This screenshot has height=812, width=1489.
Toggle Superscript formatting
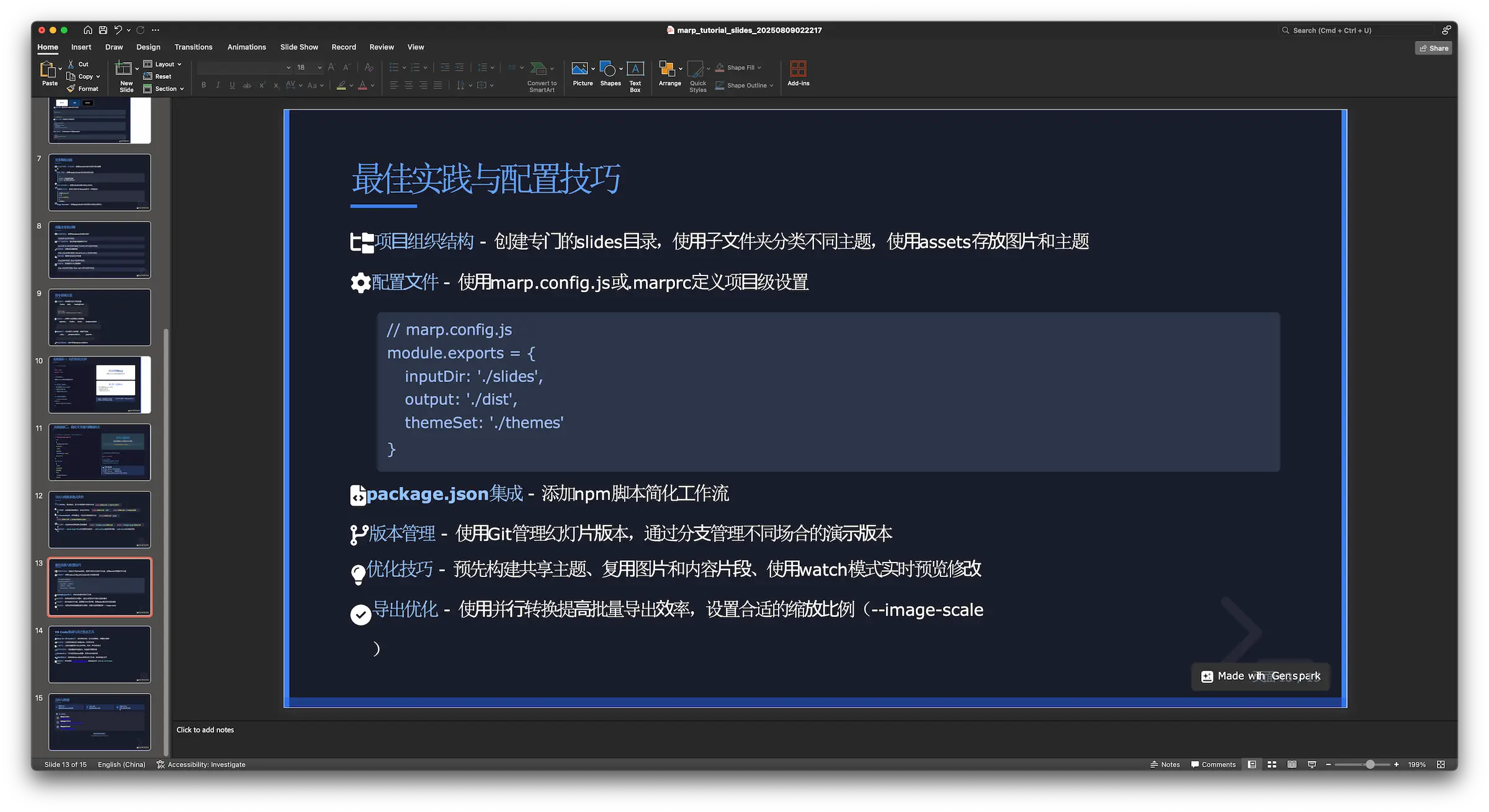[x=262, y=85]
